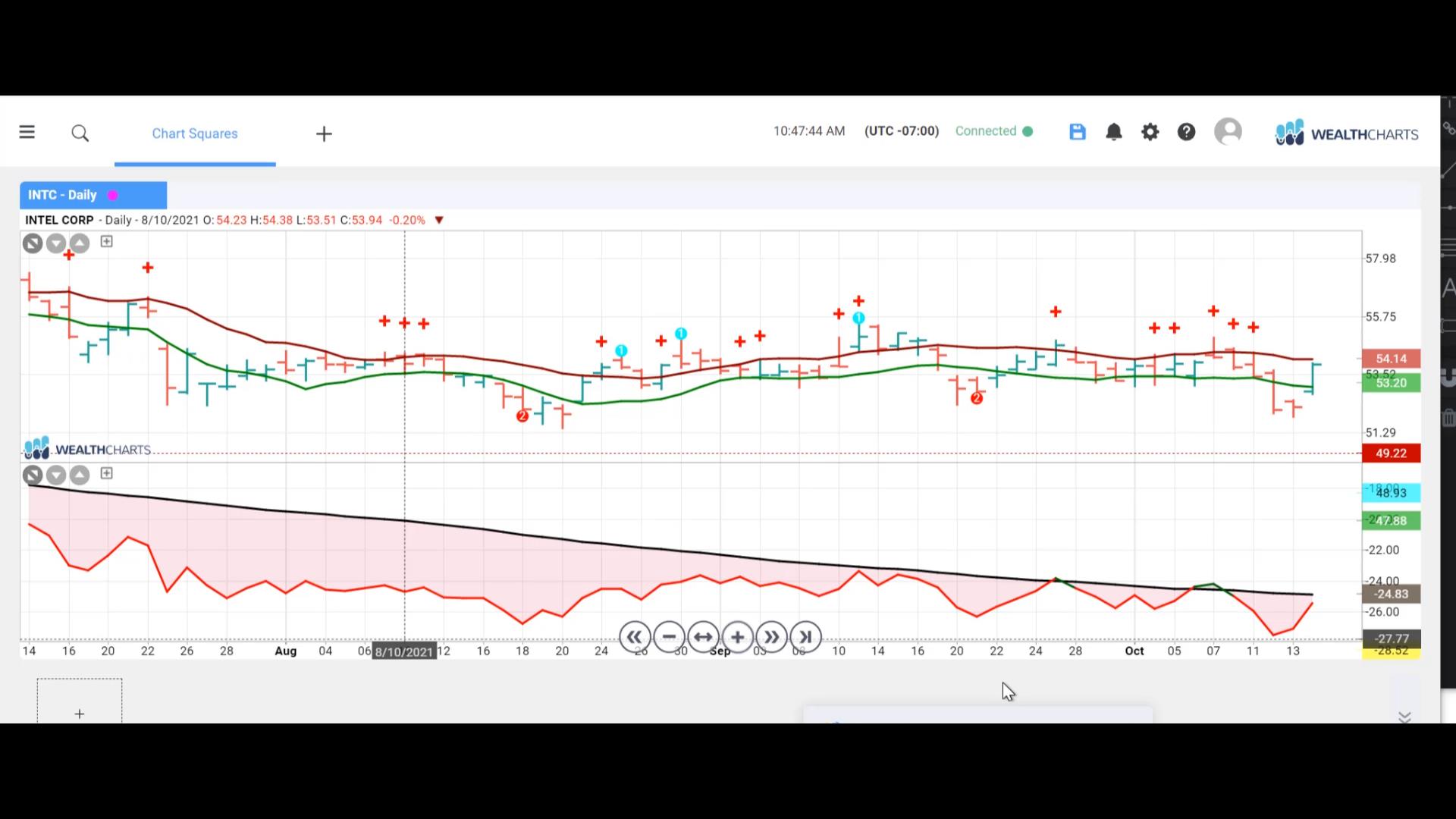Click the red 2 signal marker near Sep 21
Viewport: 1456px width, 819px height.
pyautogui.click(x=977, y=398)
